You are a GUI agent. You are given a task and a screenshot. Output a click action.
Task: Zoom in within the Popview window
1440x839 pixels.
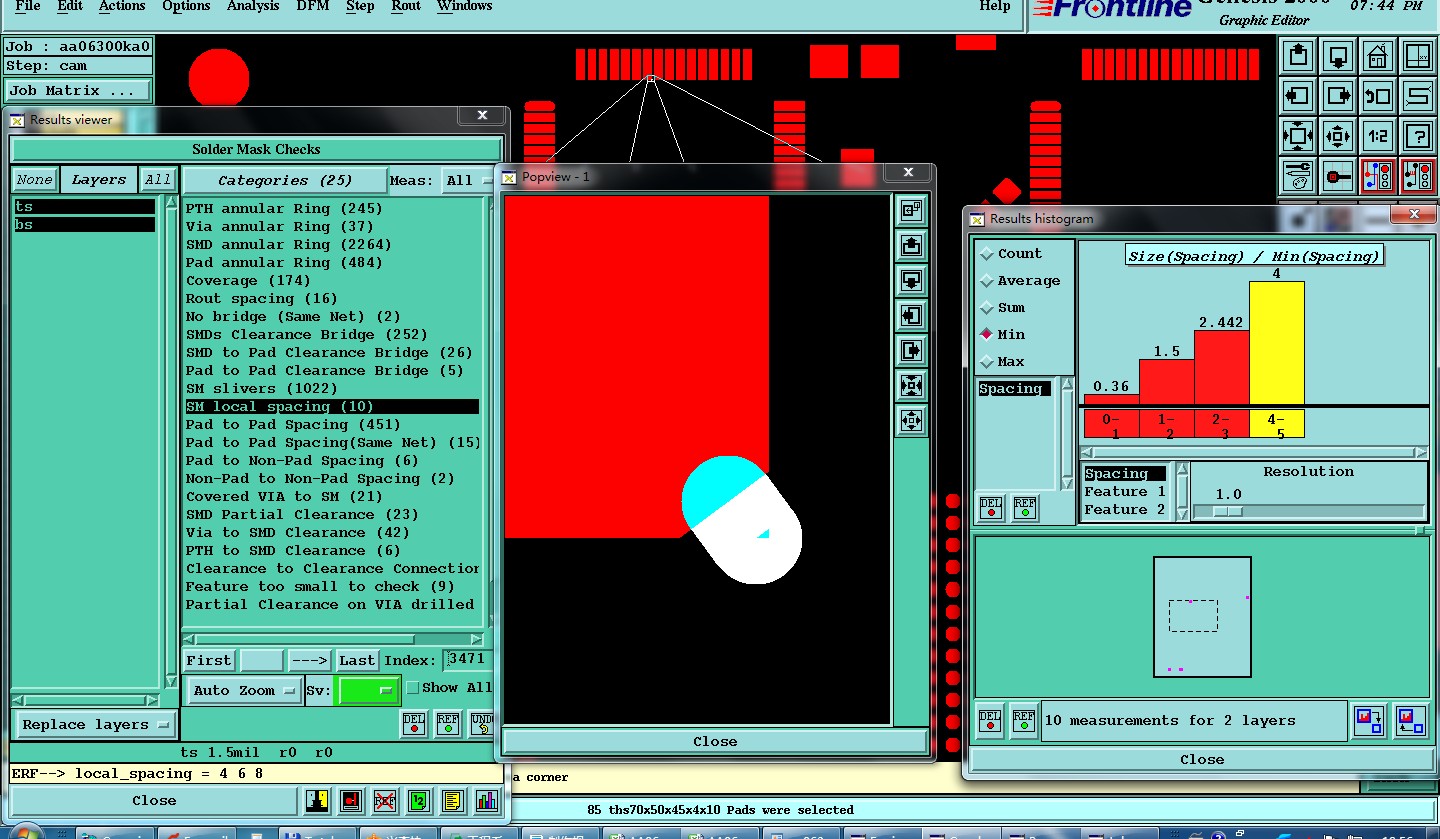click(x=911, y=385)
